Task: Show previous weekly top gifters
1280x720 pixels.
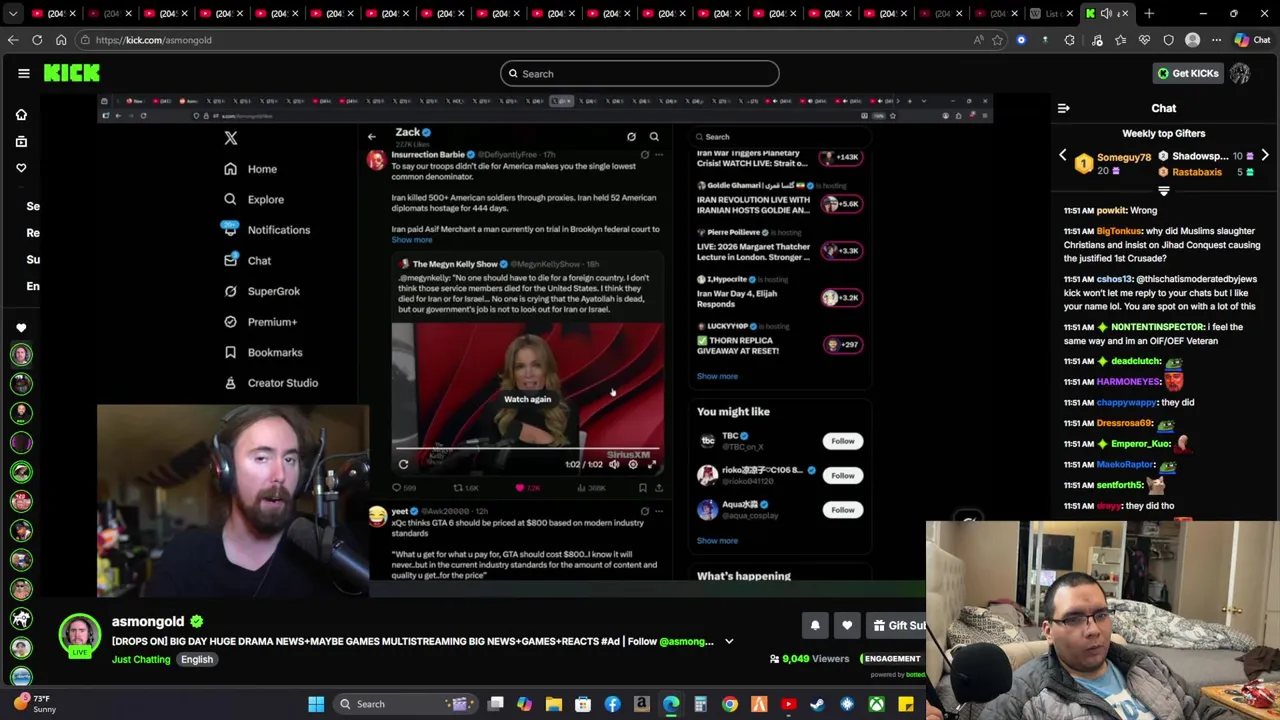Action: (x=1063, y=156)
